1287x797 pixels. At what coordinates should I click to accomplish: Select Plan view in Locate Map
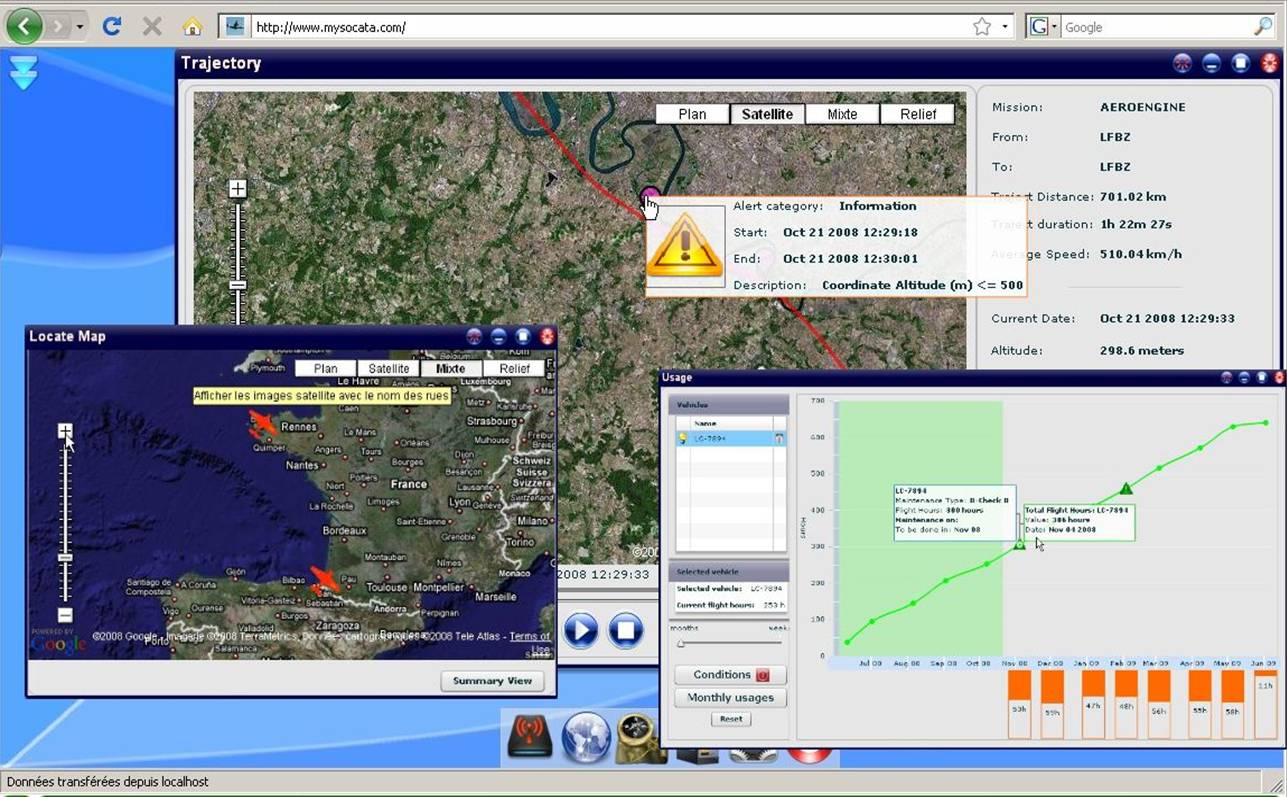(325, 369)
